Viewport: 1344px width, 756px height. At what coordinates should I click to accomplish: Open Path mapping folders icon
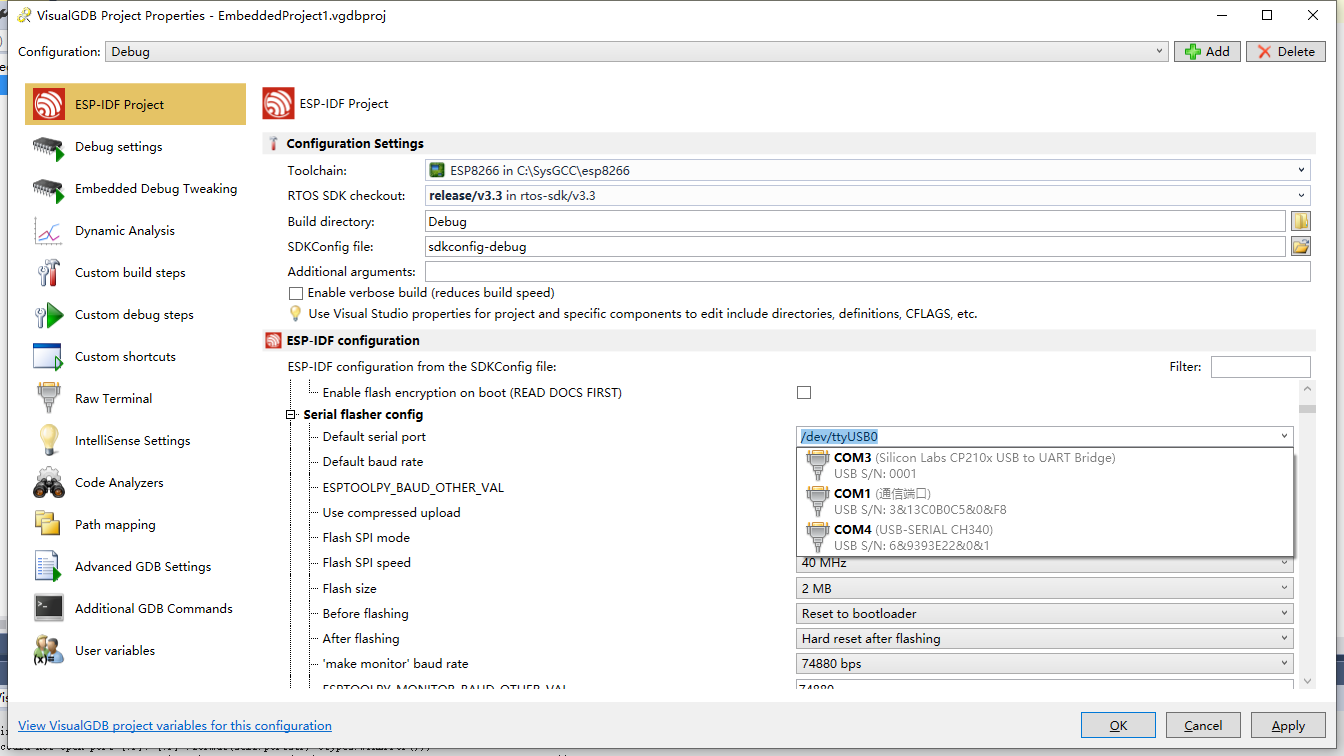(48, 525)
